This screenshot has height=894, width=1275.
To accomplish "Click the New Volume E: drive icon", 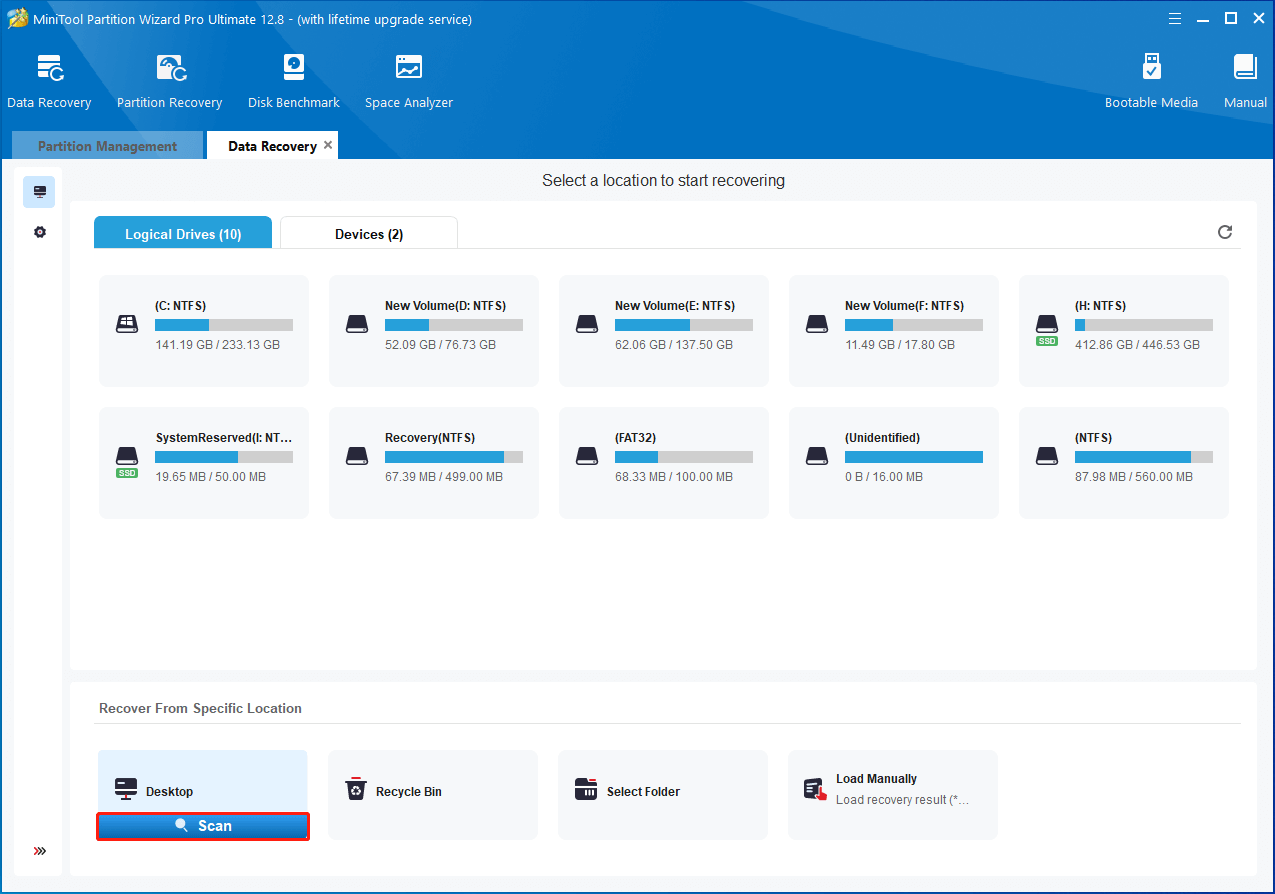I will pyautogui.click(x=587, y=324).
